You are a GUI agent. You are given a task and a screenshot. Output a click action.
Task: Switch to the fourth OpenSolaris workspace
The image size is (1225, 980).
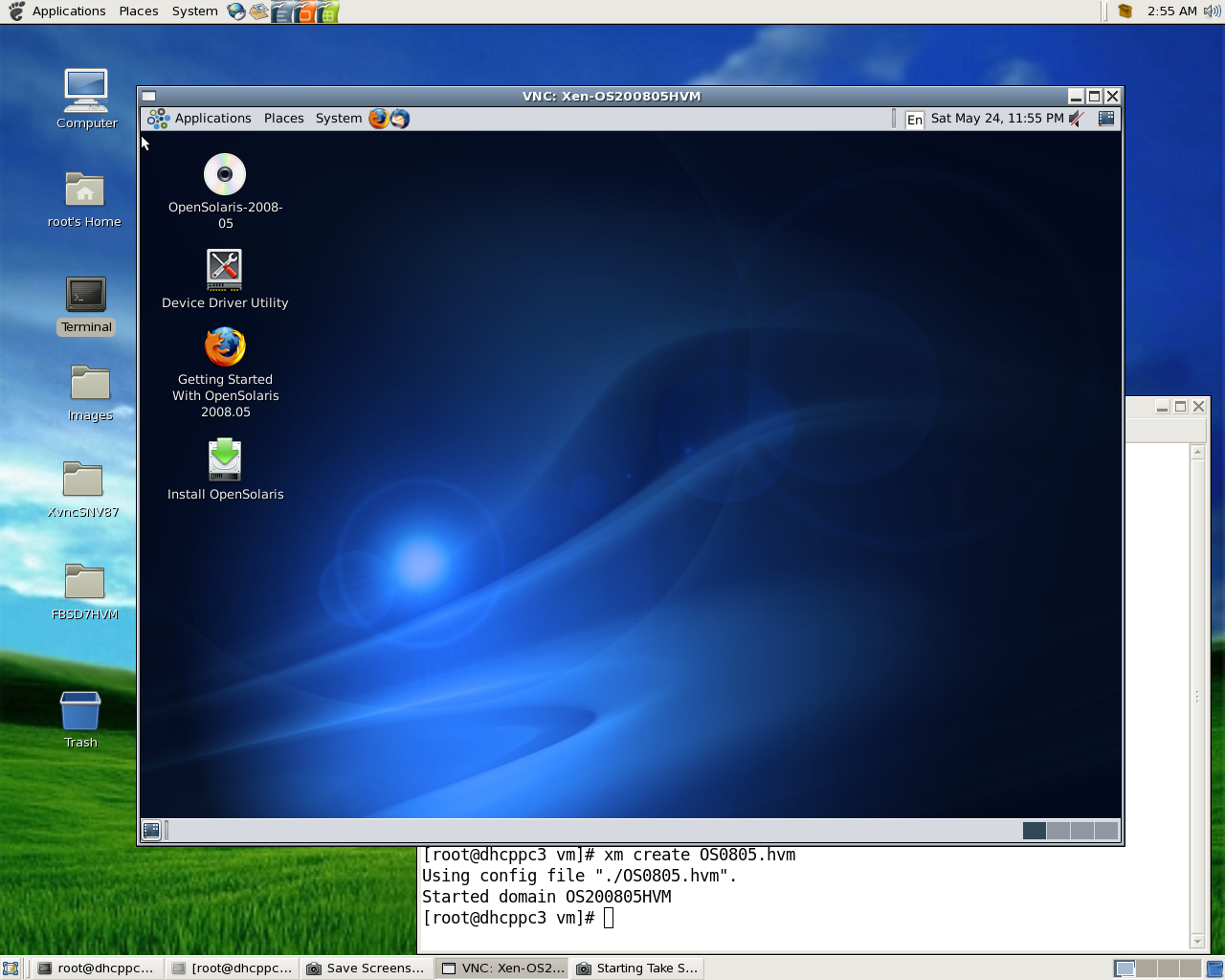1106,831
